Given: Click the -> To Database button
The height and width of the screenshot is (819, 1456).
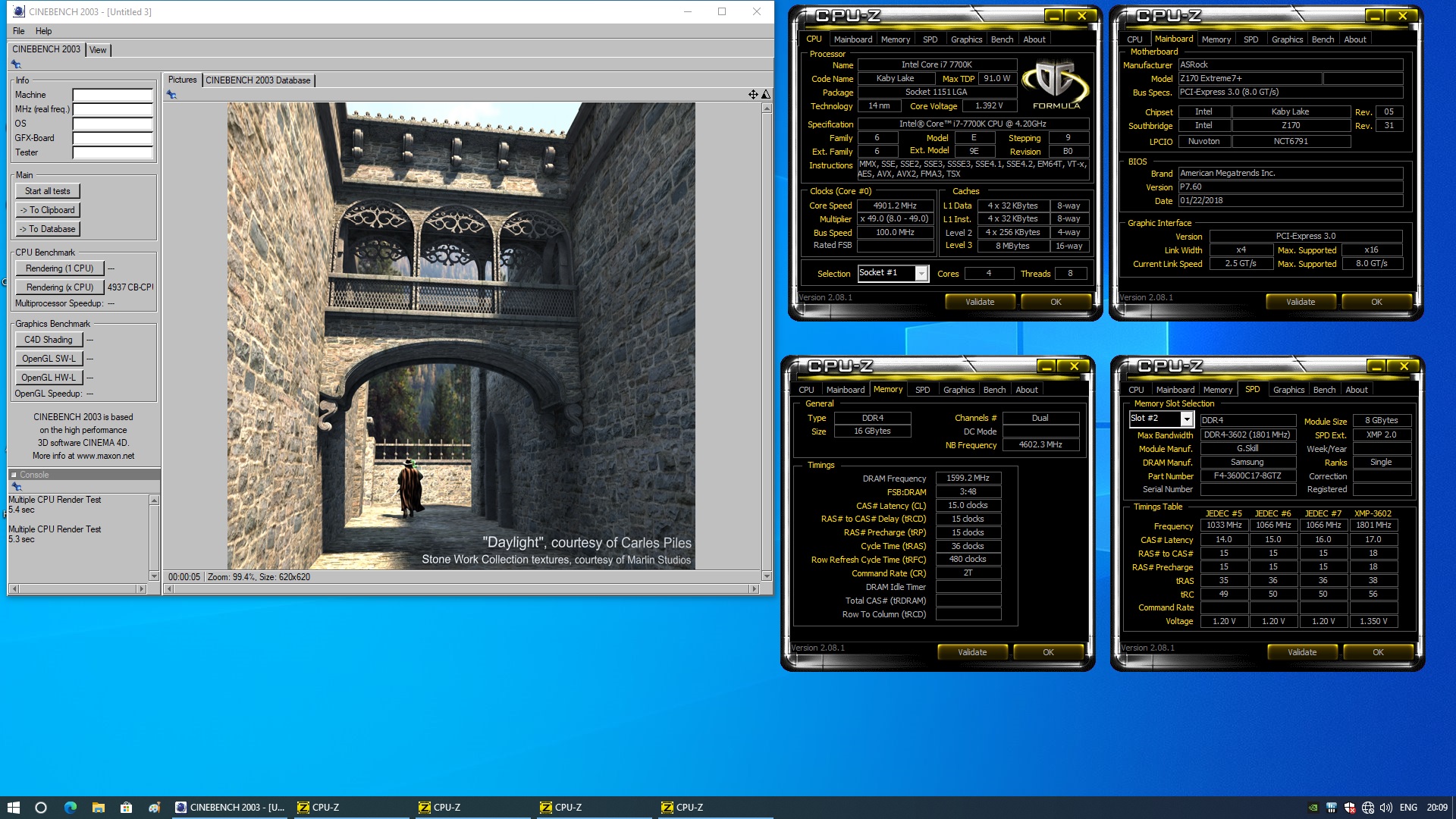Looking at the screenshot, I should (48, 229).
